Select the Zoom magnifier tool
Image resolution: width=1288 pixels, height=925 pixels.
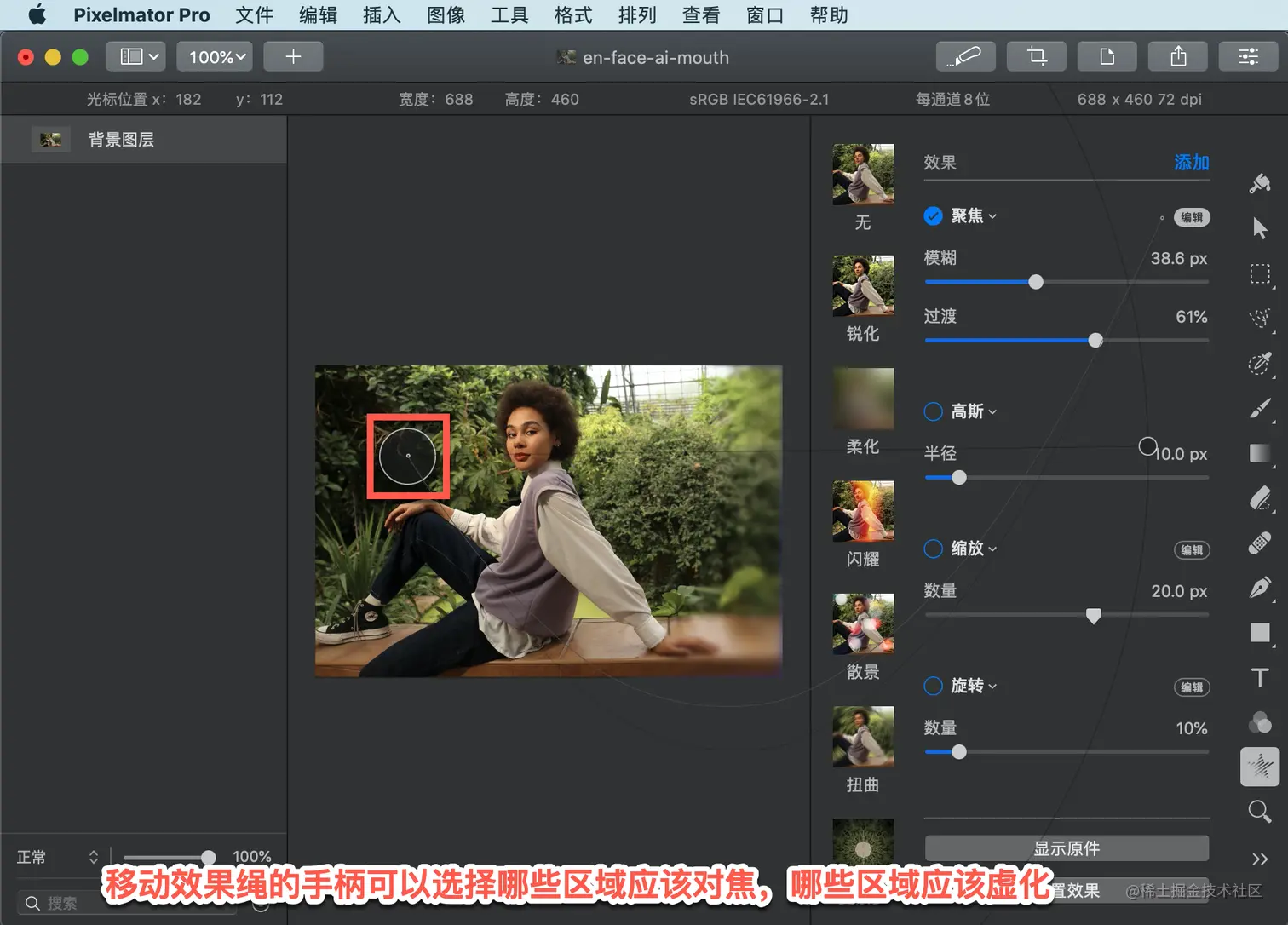[x=1260, y=812]
